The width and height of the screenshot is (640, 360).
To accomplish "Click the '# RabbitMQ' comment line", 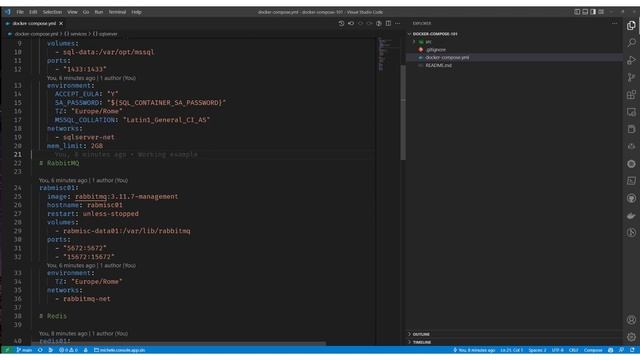I will (59, 163).
